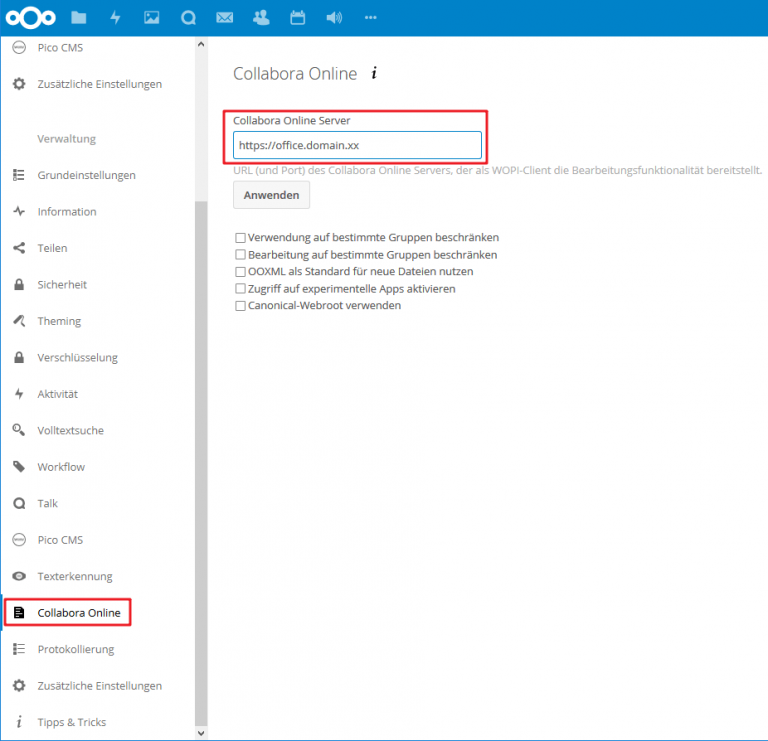This screenshot has height=741, width=768.
Task: Check 'OOXML als Standard für neue Dateien nutzen'
Action: [x=240, y=272]
